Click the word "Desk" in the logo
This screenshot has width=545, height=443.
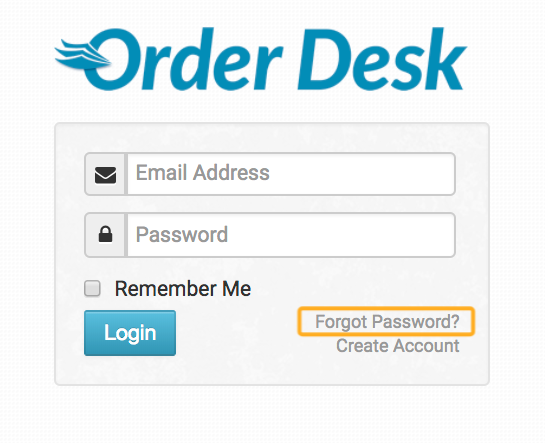click(382, 59)
